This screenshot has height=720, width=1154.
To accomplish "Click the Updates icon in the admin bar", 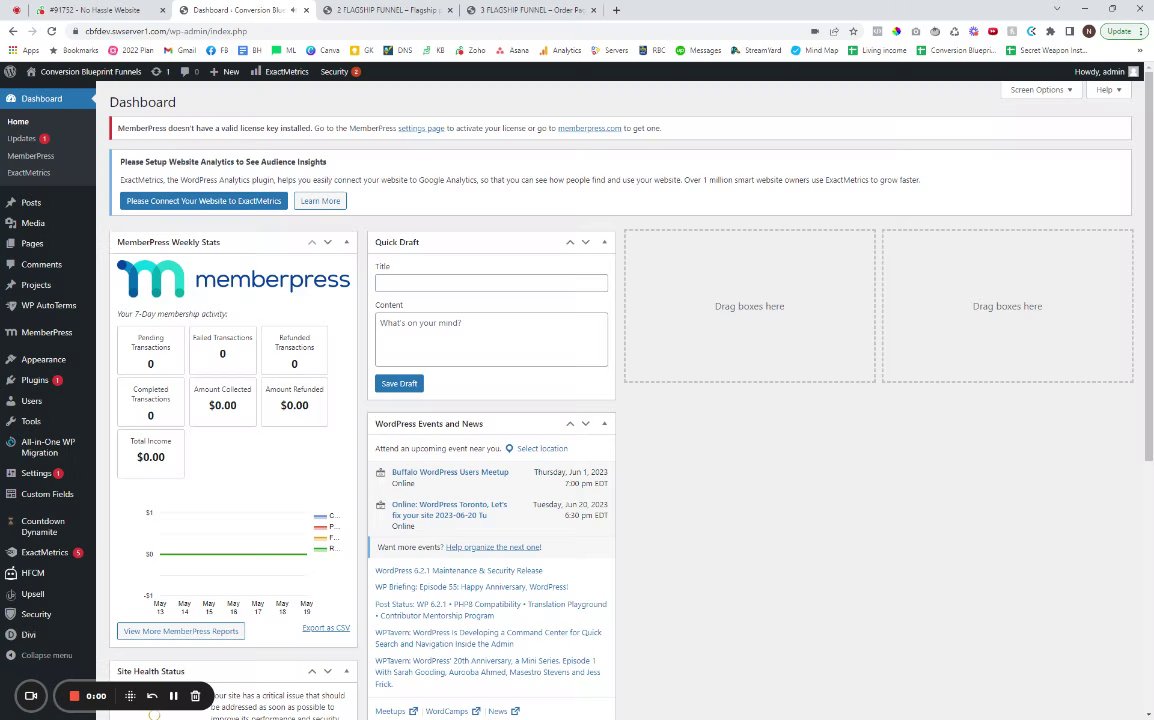I will click(160, 71).
